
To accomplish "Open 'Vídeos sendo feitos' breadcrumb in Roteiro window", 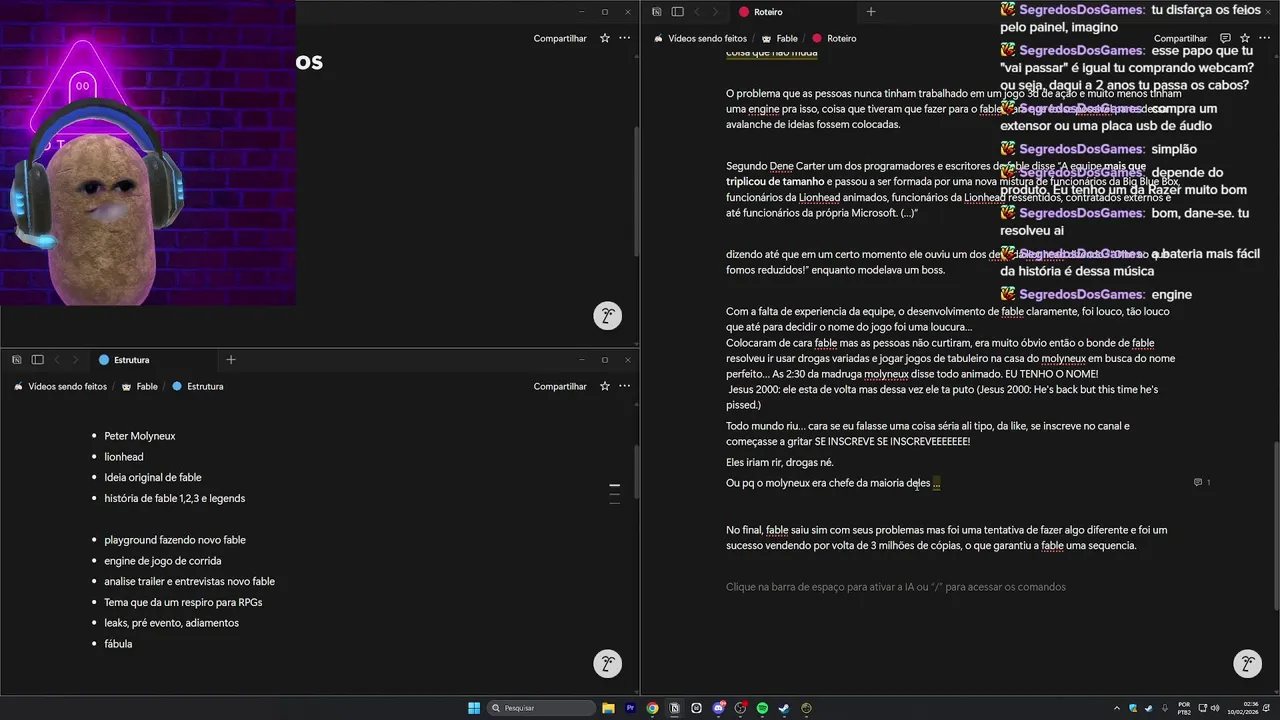I will click(x=700, y=38).
